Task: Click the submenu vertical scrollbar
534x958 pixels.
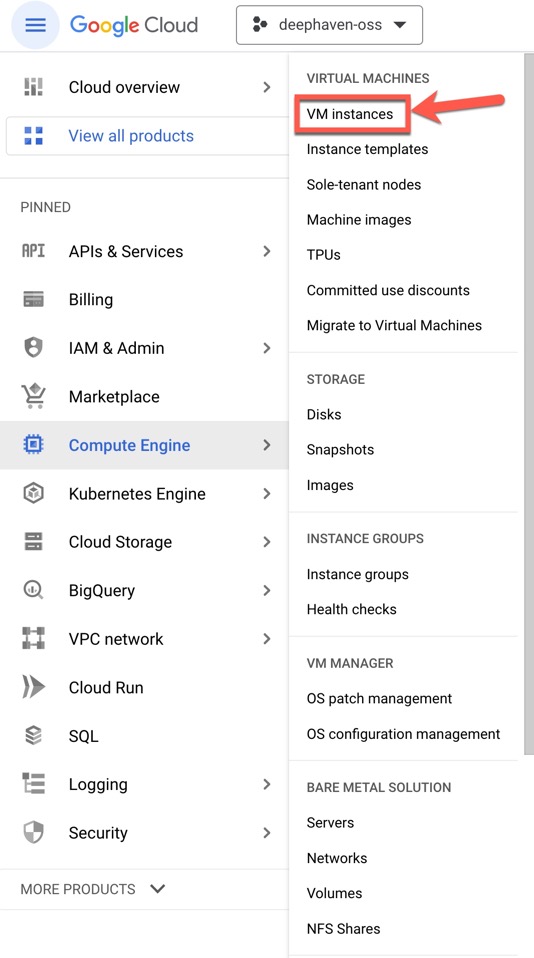Action: [x=529, y=404]
